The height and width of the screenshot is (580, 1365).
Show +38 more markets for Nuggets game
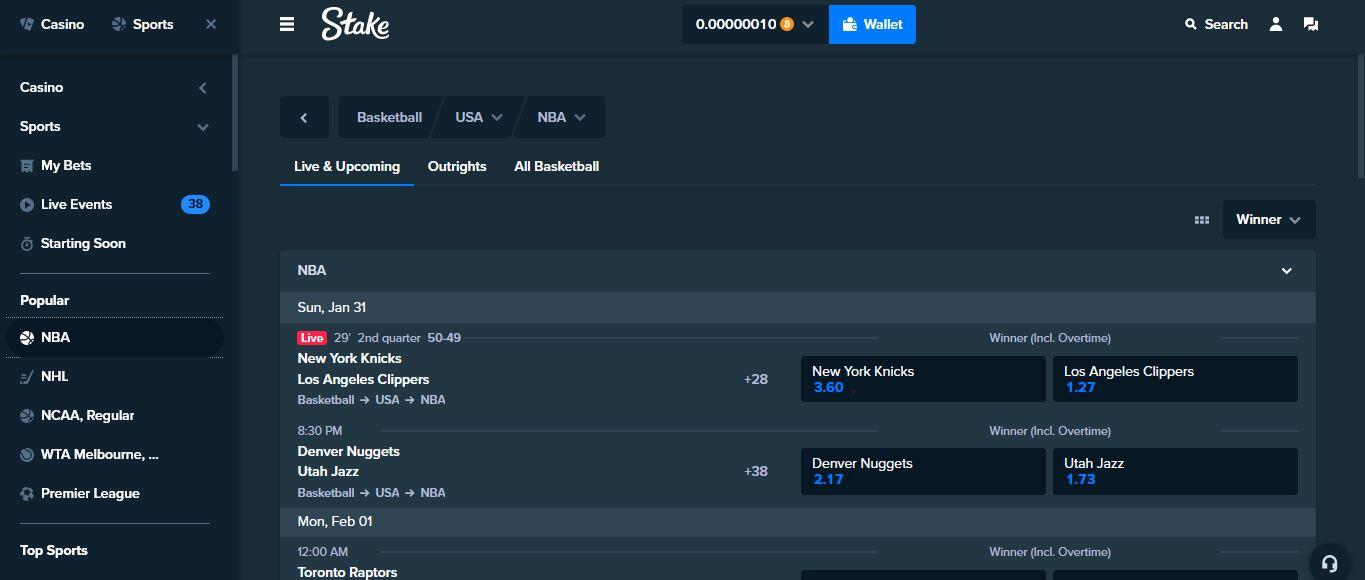pyautogui.click(x=756, y=471)
